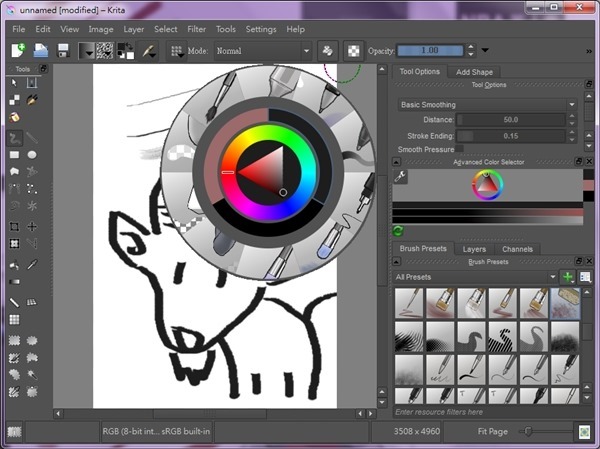Open the All Presets dropdown
The width and height of the screenshot is (600, 449).
pos(475,276)
